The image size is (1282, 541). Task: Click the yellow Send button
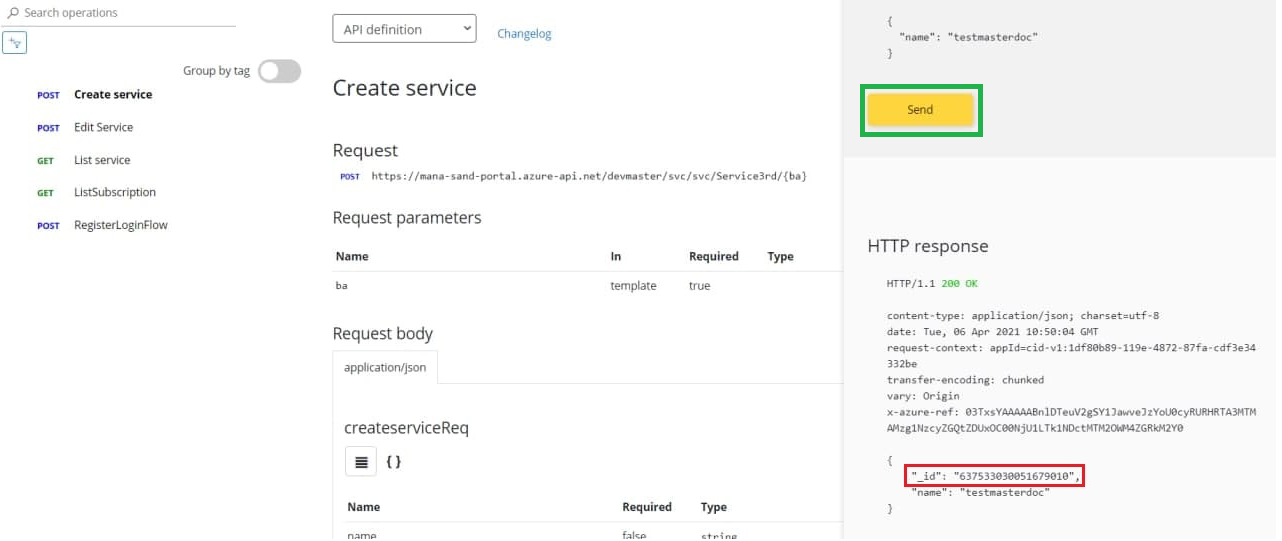[920, 110]
